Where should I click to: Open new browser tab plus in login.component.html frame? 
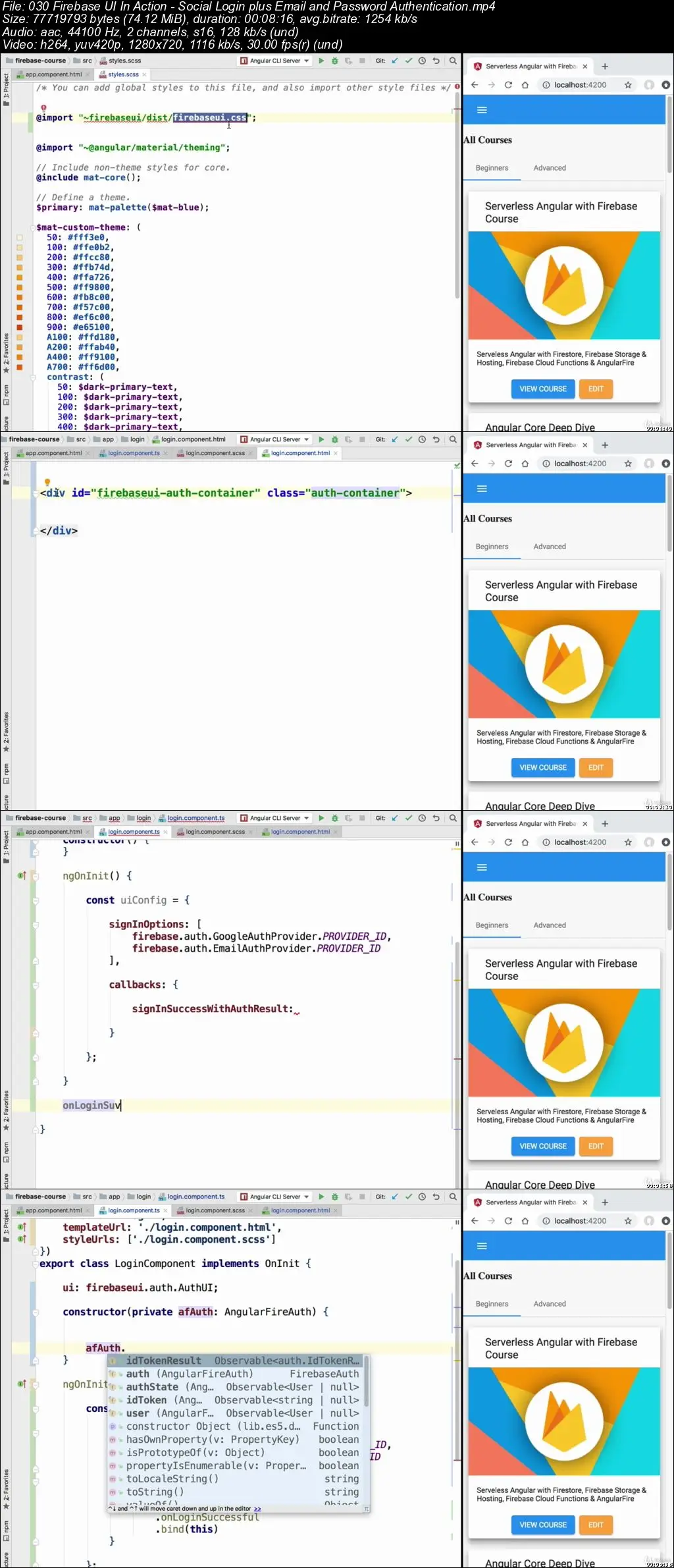pyautogui.click(x=605, y=445)
